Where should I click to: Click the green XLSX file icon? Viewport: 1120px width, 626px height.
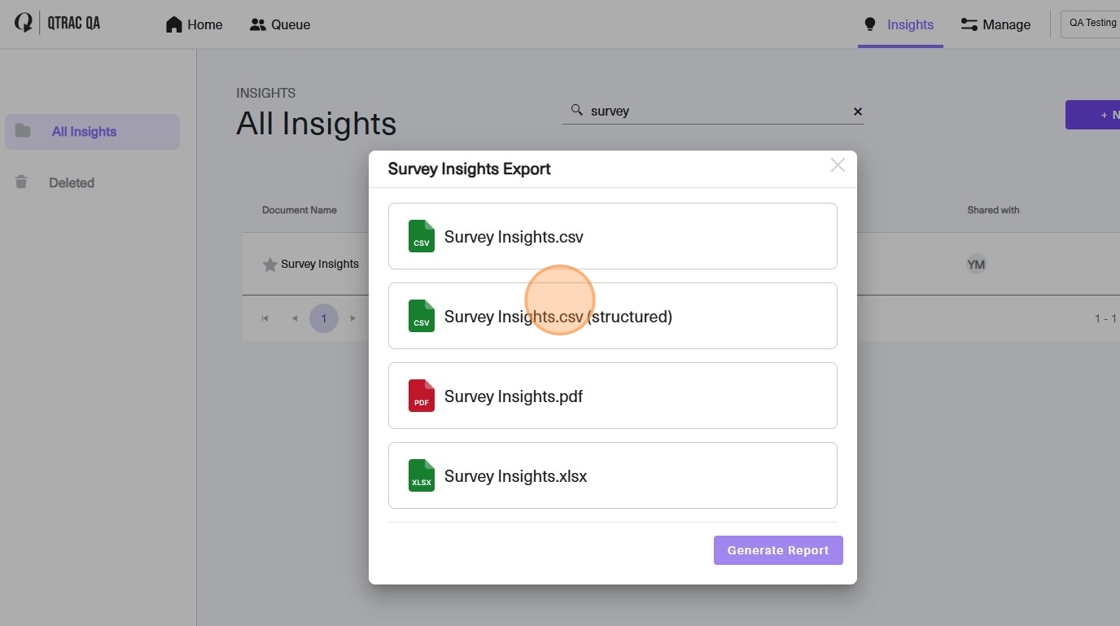[x=421, y=476]
